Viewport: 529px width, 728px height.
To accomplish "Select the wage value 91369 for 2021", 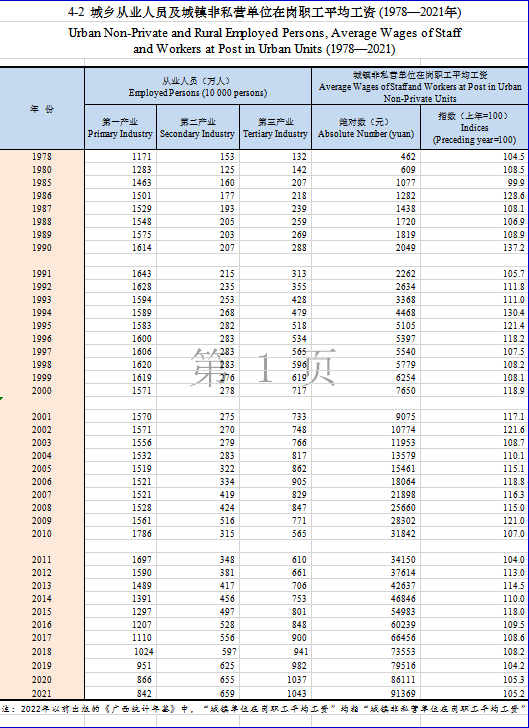I will coord(366,693).
